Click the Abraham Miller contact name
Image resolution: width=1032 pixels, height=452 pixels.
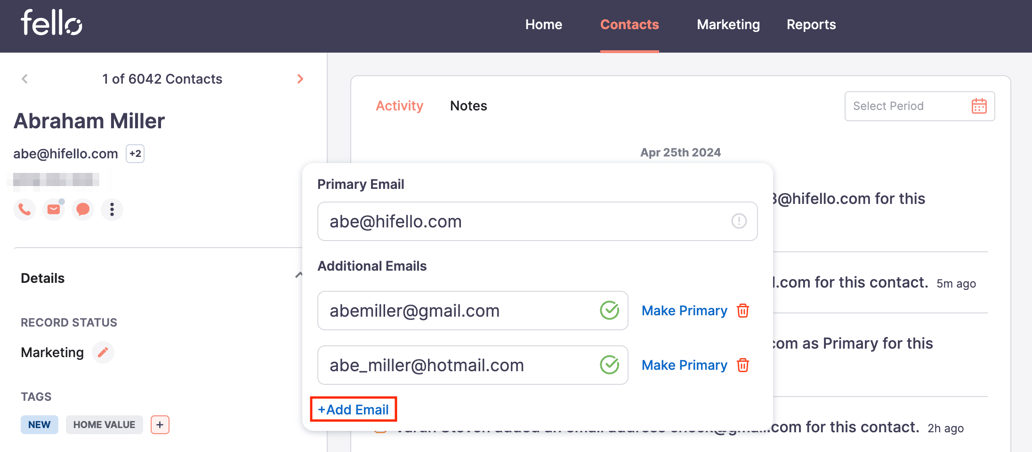(x=89, y=121)
